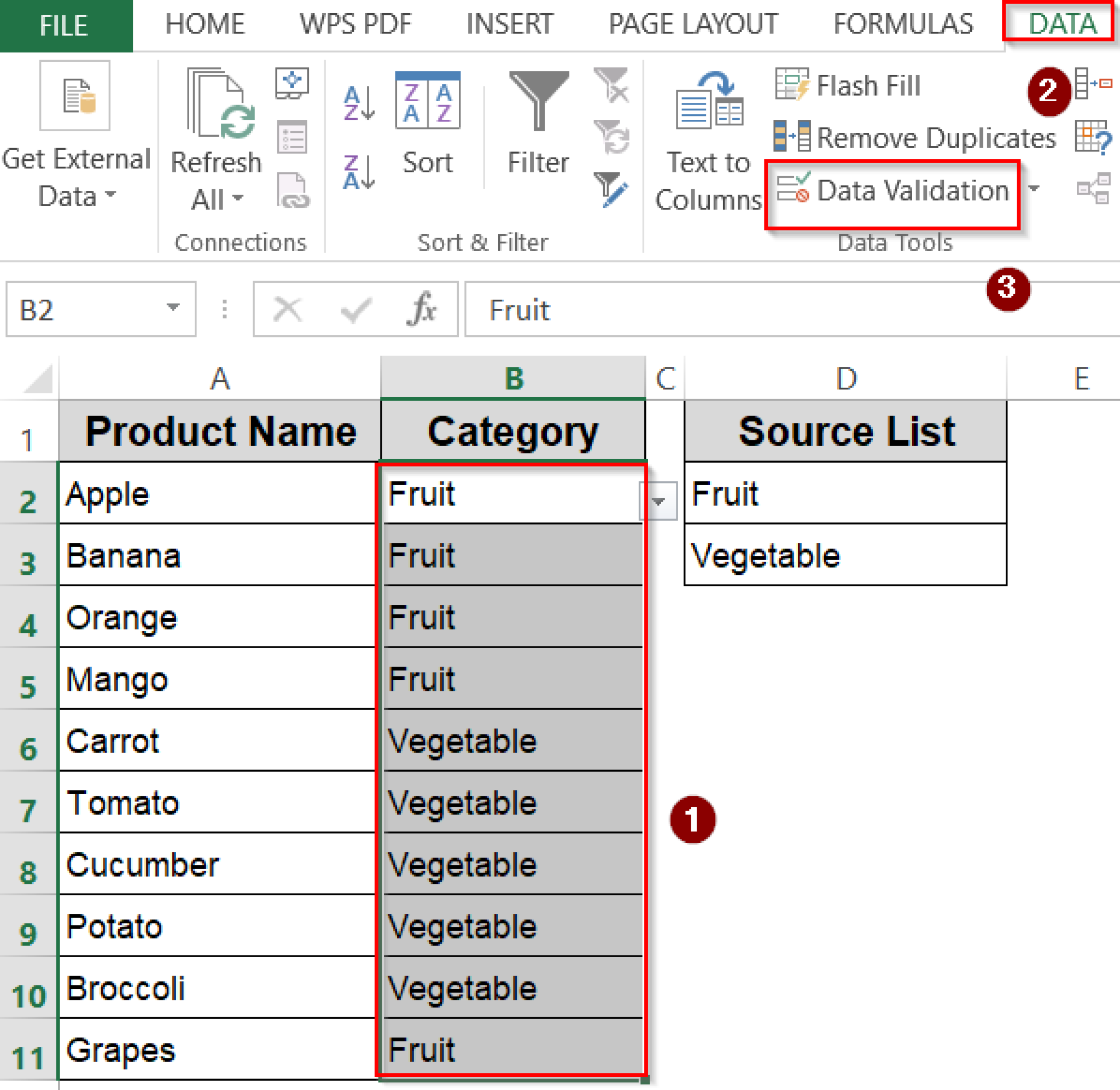Click Get External Data

(x=76, y=132)
